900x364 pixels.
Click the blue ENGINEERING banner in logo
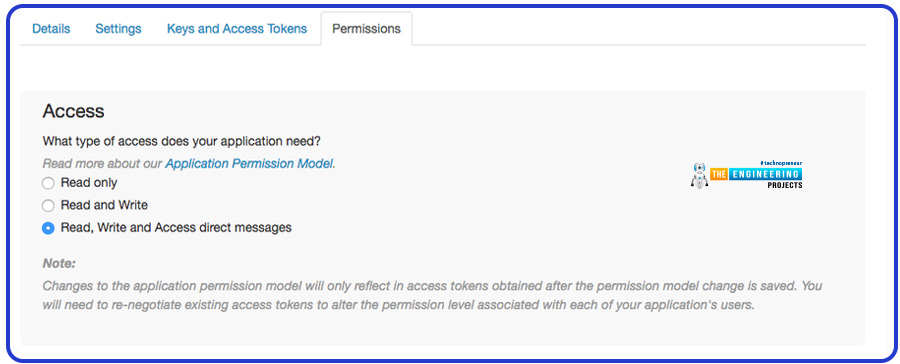pos(765,175)
